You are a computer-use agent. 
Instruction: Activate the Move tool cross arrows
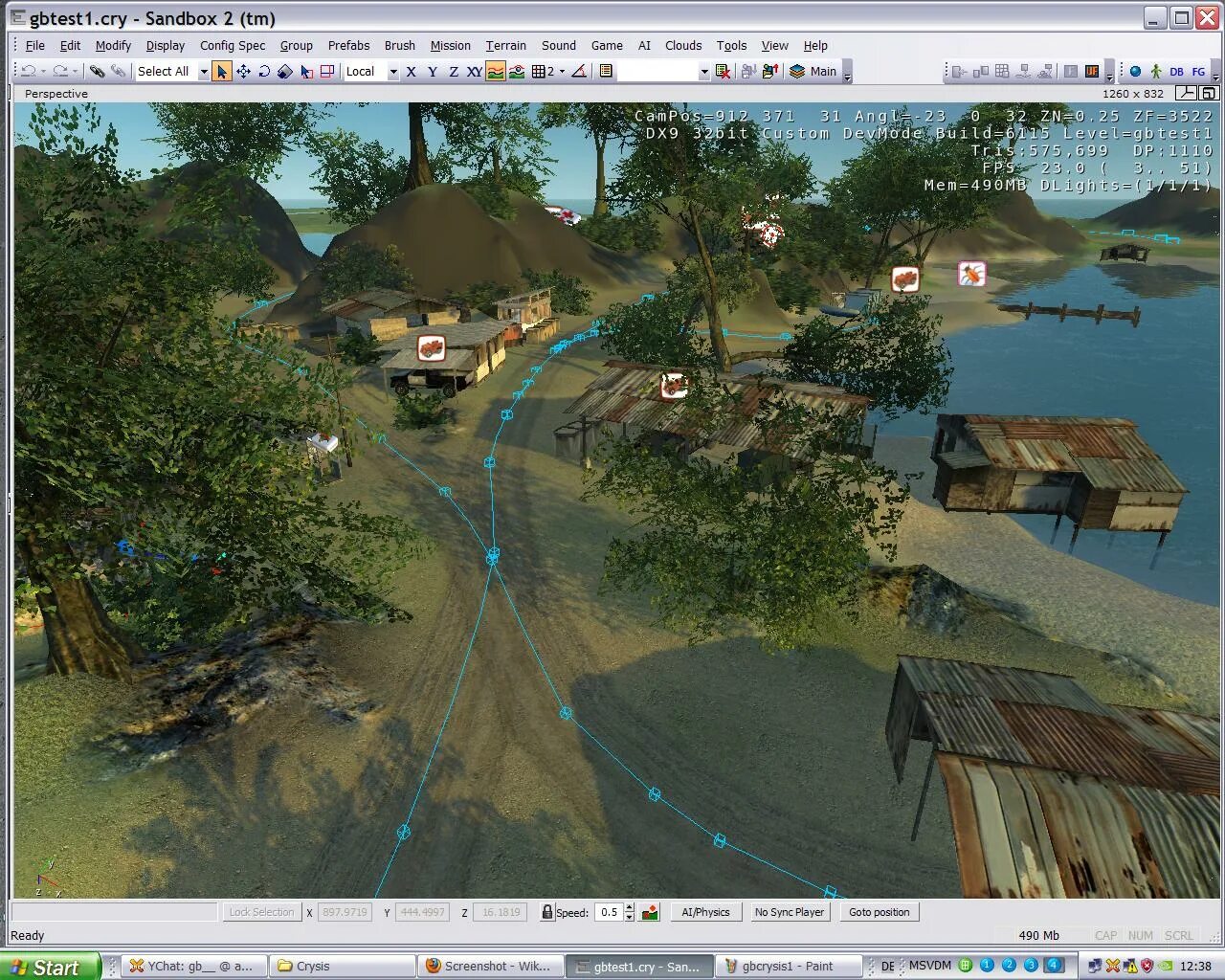click(243, 72)
